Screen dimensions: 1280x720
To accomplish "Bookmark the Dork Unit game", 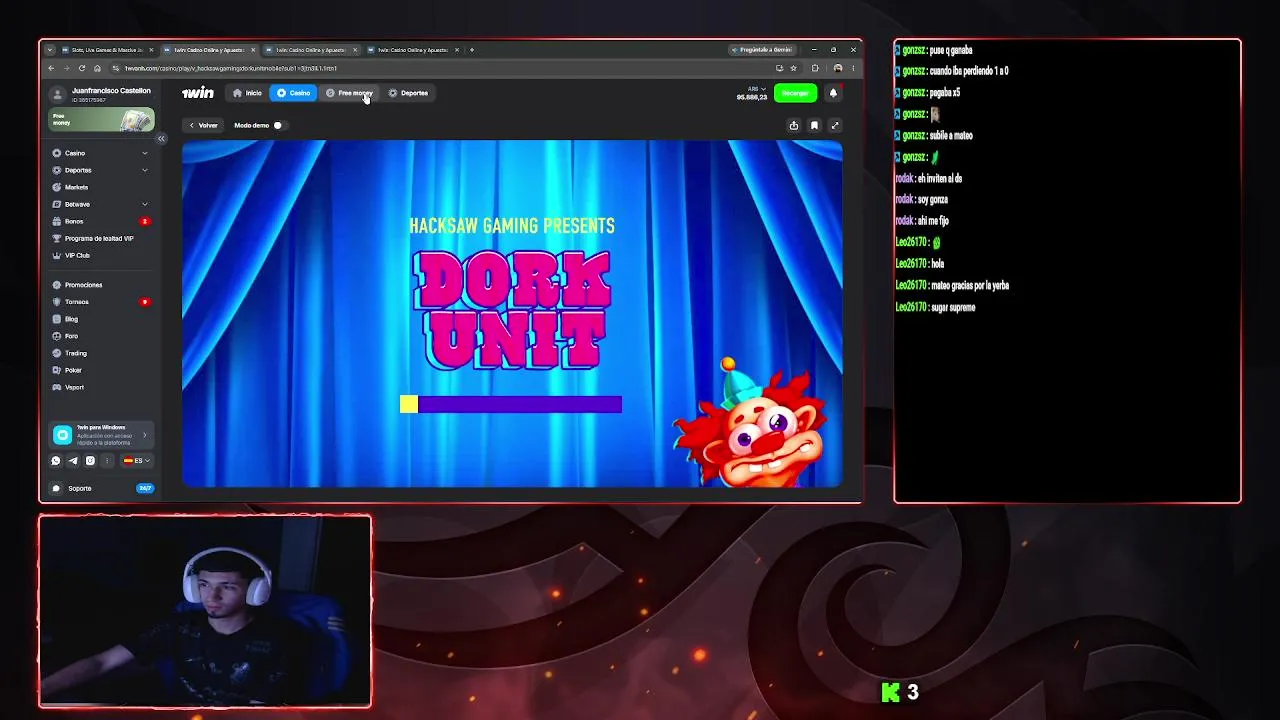I will (814, 125).
